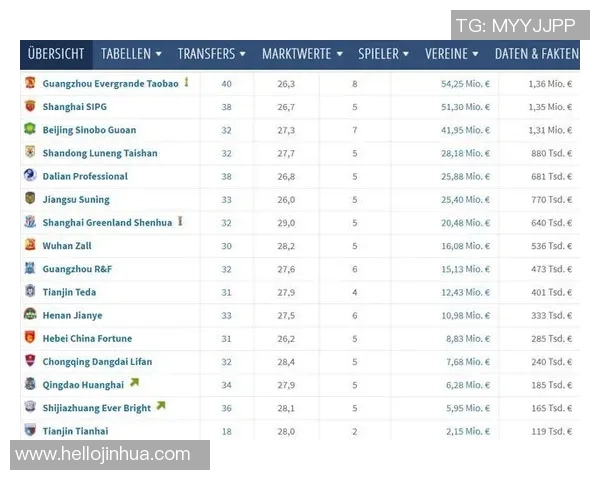The height and width of the screenshot is (480, 600).
Task: Click market value 25,40 Mio. €
Action: coord(465,199)
